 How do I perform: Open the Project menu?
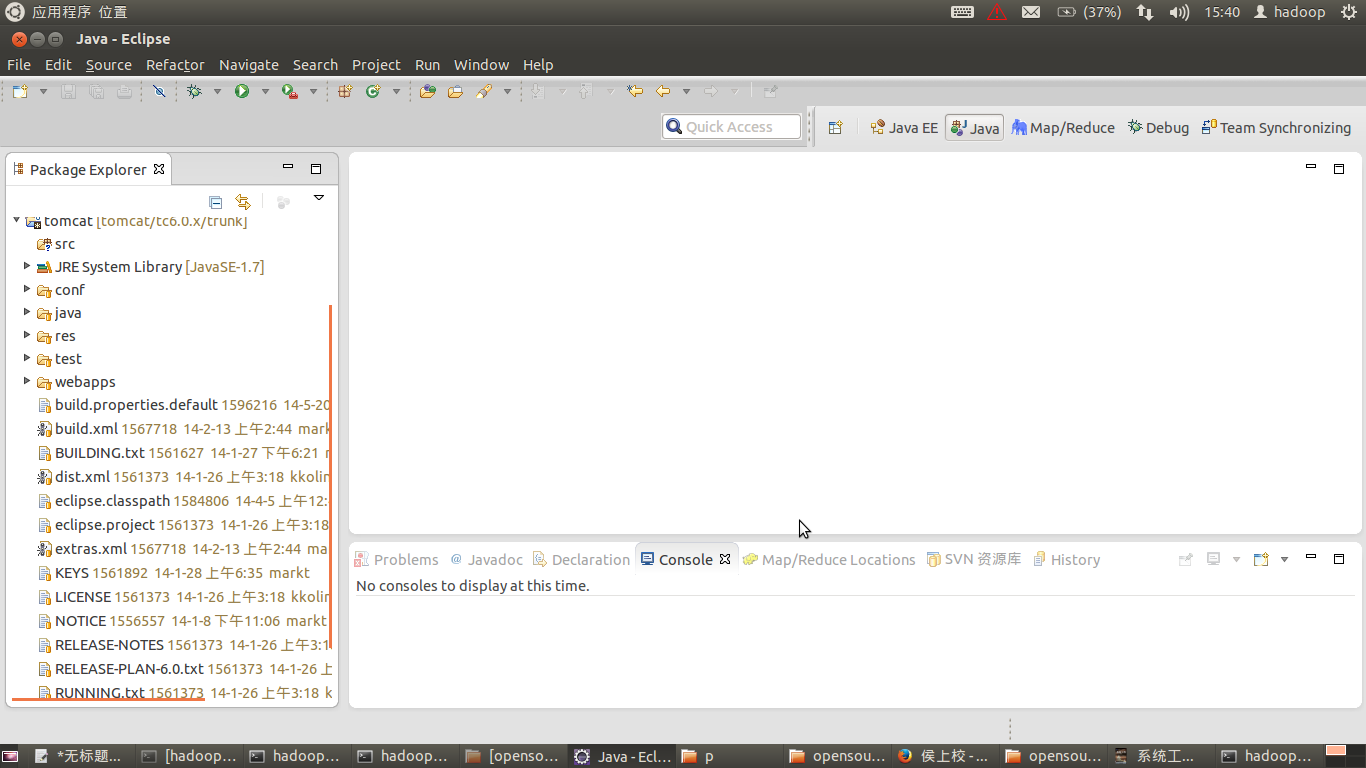click(x=376, y=65)
